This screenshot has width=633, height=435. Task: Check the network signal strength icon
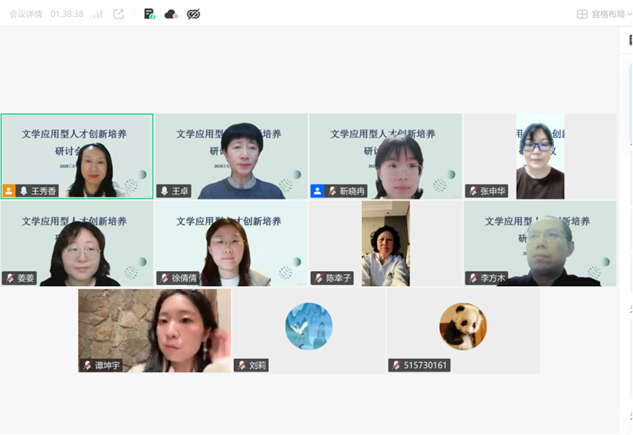click(98, 14)
